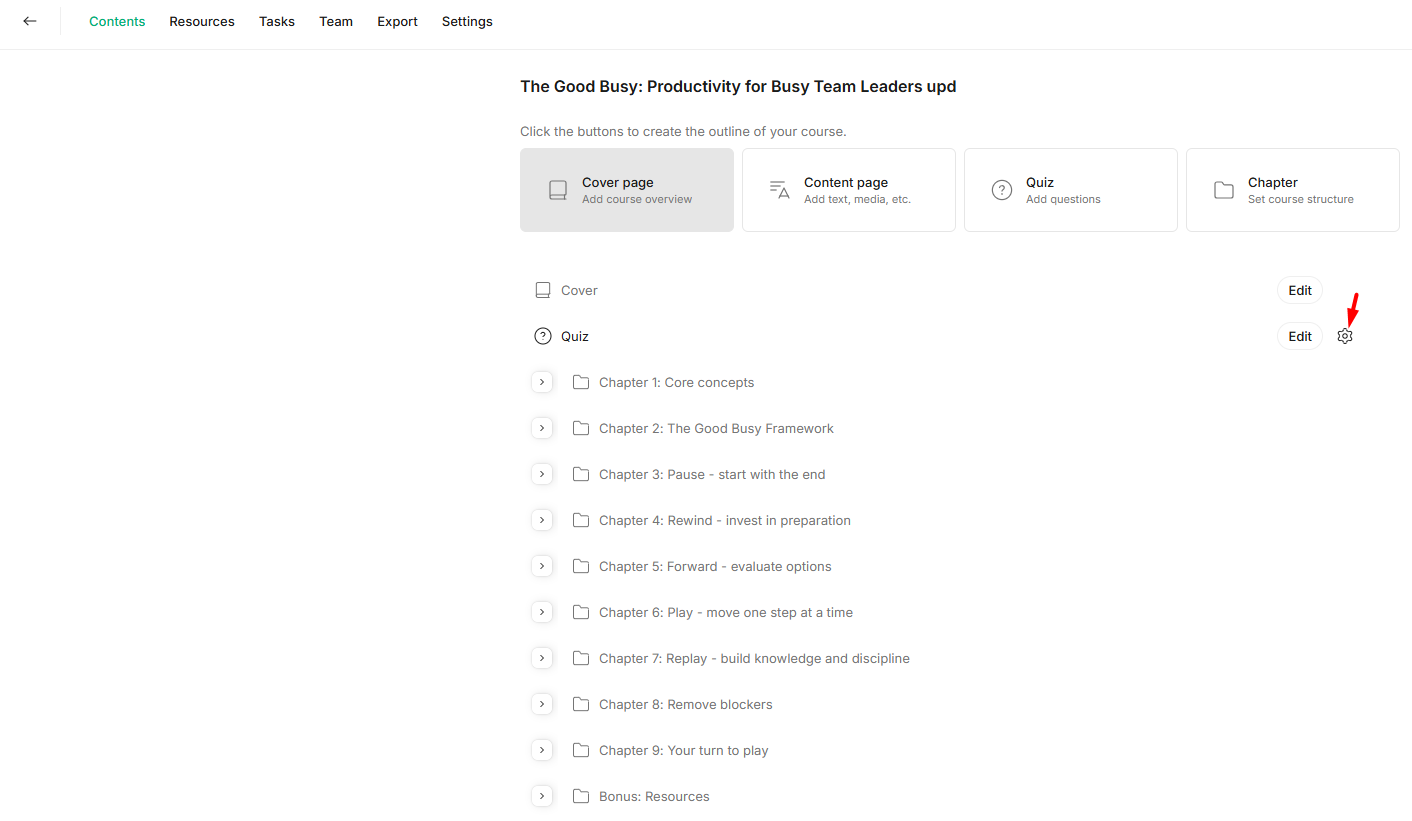
Task: Click the Cover book icon in outline
Action: click(x=543, y=290)
